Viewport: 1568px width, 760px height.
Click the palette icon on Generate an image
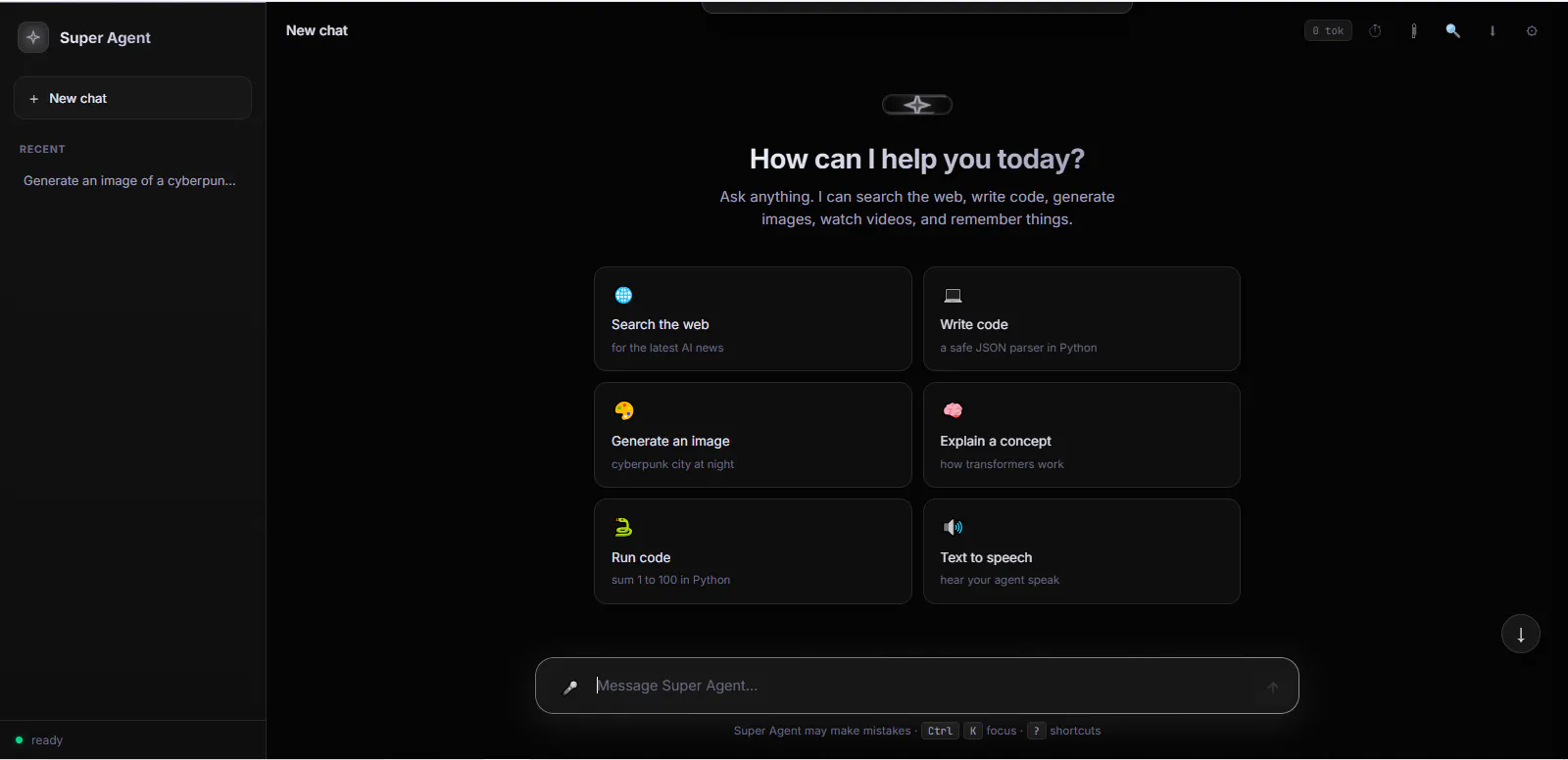(623, 410)
